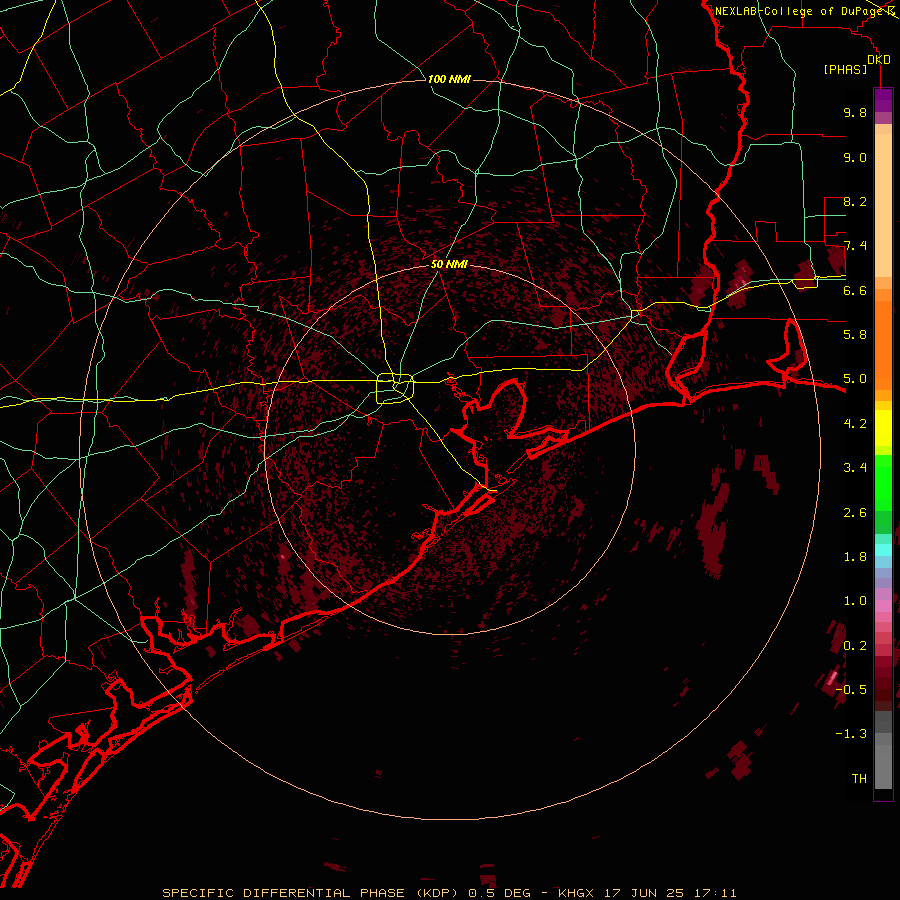Pick the orange segment of the color bar
The width and height of the screenshot is (900, 900).
[x=883, y=346]
